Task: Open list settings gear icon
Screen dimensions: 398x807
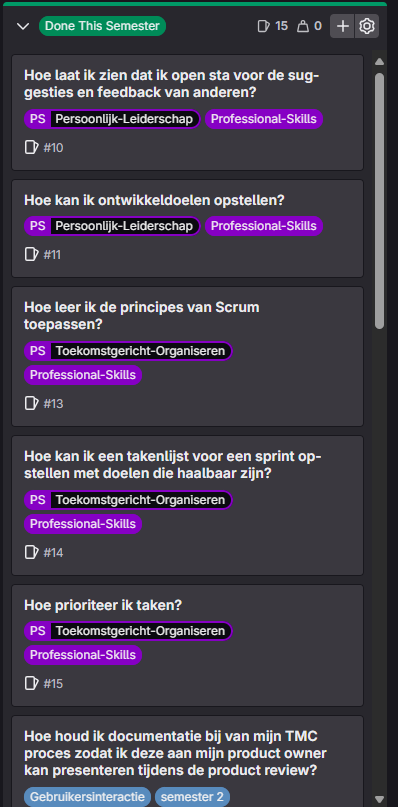Action: 367,26
